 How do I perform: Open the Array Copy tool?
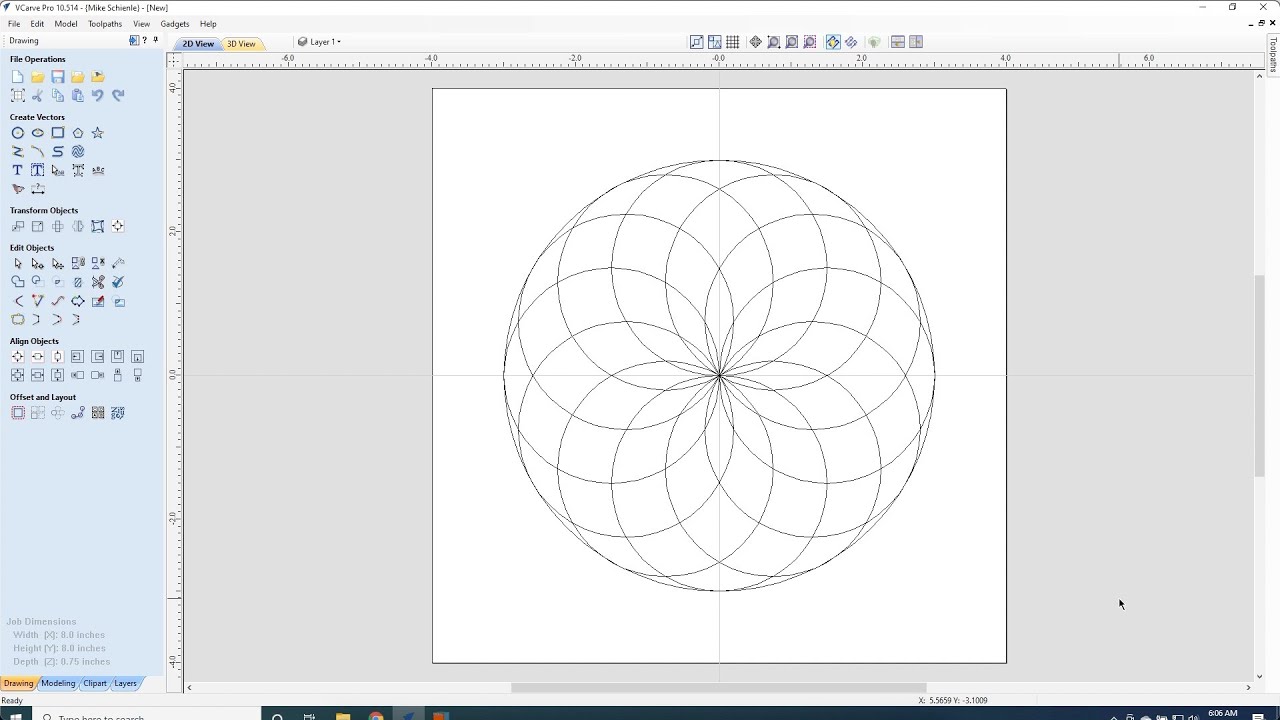[x=37, y=413]
